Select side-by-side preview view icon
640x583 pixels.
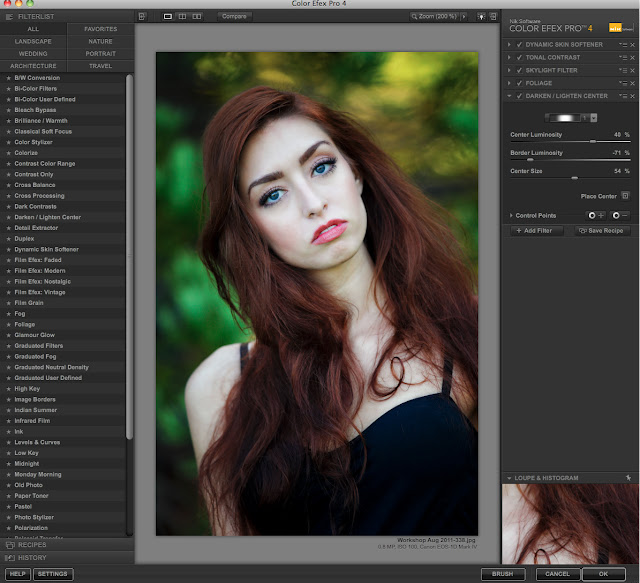pos(197,17)
